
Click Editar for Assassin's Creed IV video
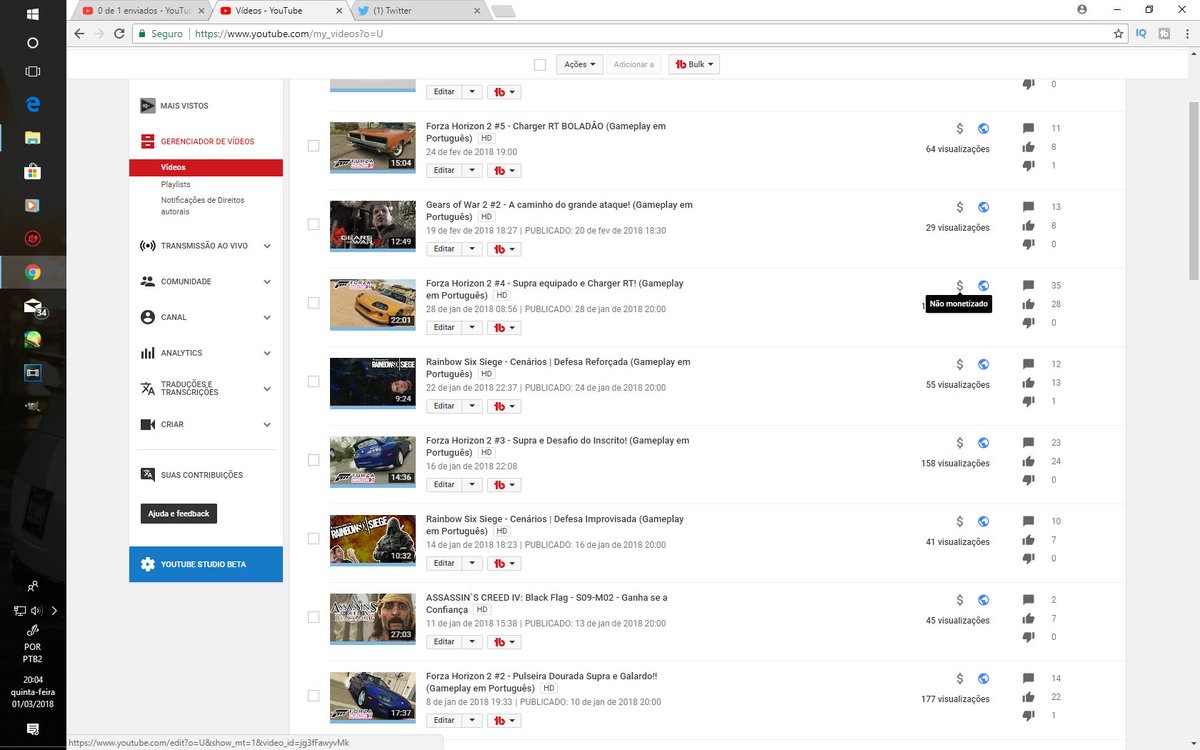[444, 641]
